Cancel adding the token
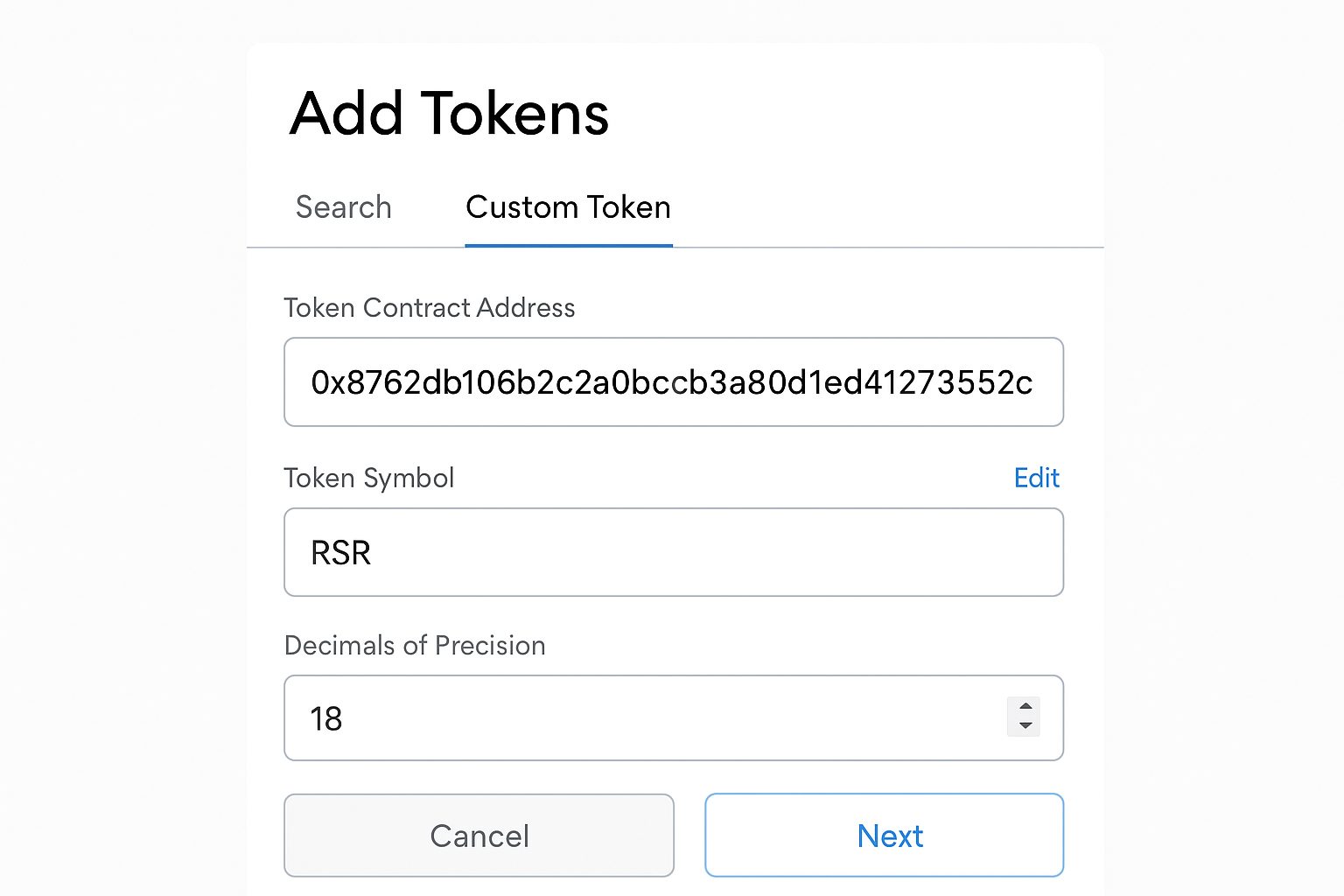 [479, 836]
